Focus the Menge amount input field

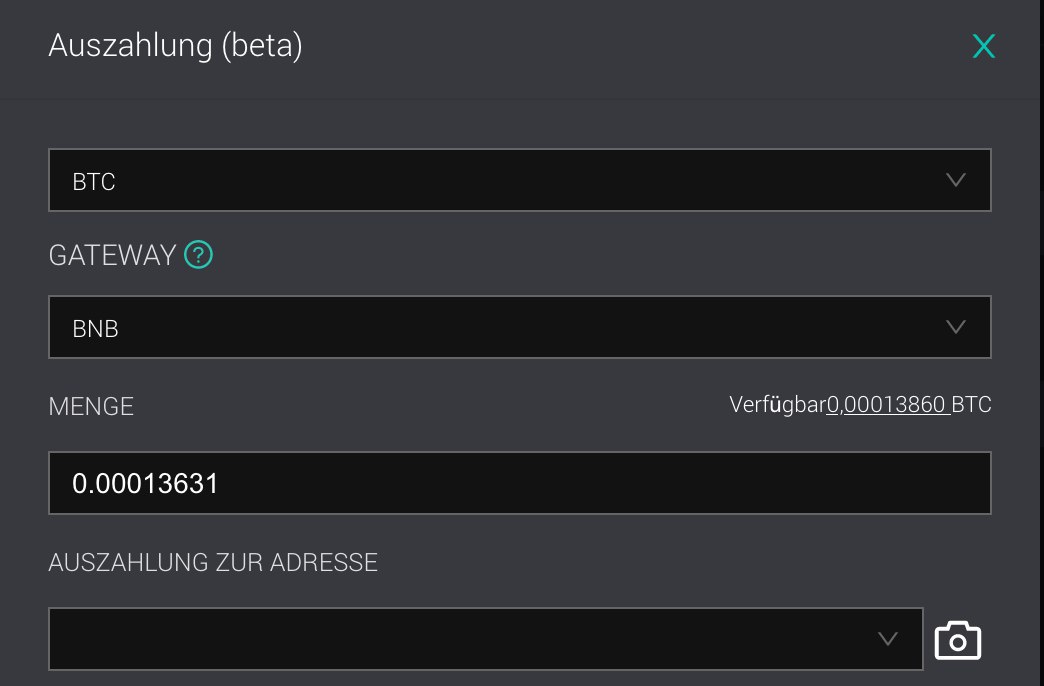pos(520,483)
